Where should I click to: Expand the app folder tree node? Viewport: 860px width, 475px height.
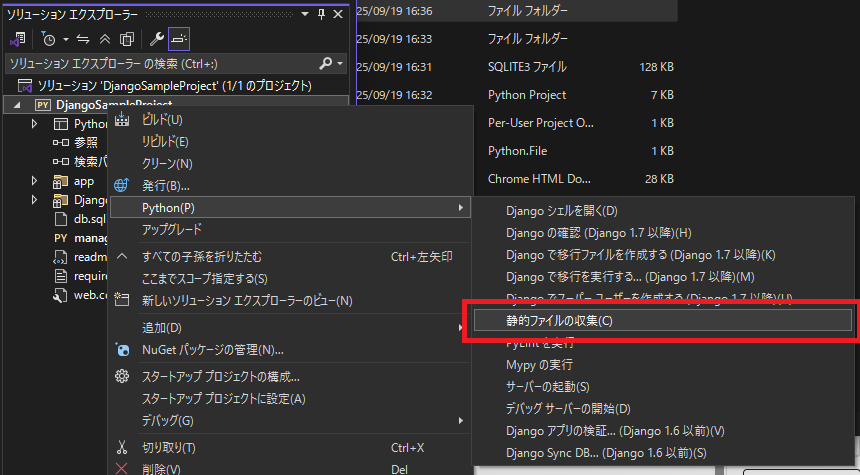34,181
